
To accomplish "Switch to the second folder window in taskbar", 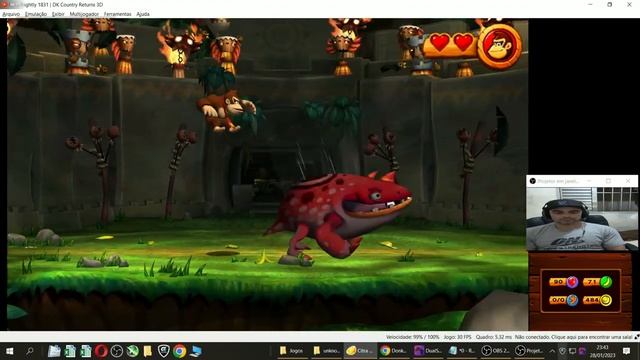I will [326, 351].
